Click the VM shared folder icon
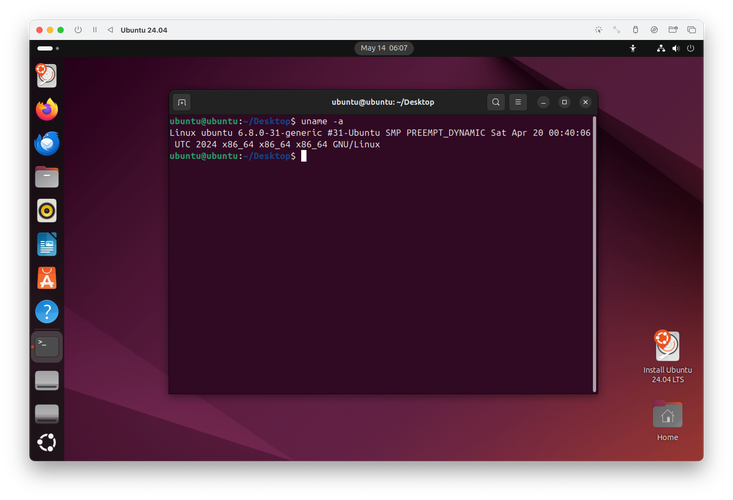Screen dimensions: 733x500 click(673, 30)
